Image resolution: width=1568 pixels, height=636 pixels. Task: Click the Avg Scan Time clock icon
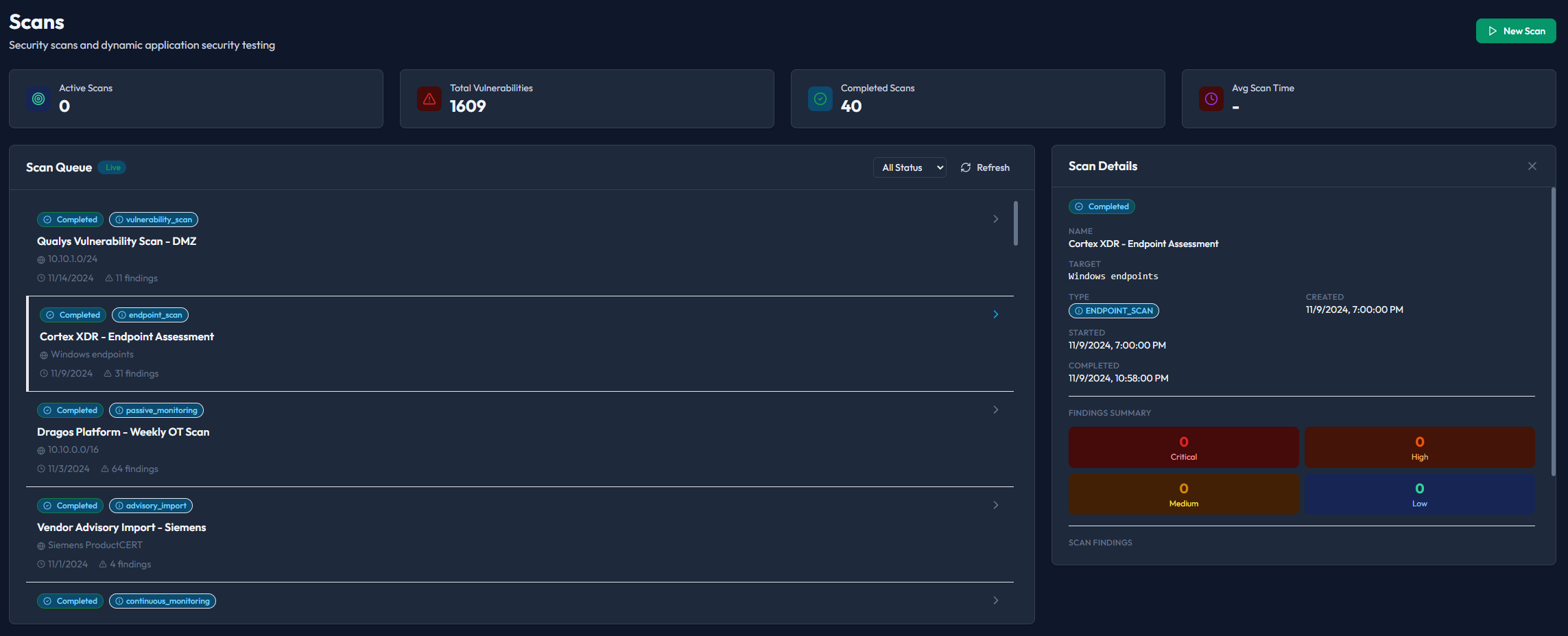click(1211, 99)
